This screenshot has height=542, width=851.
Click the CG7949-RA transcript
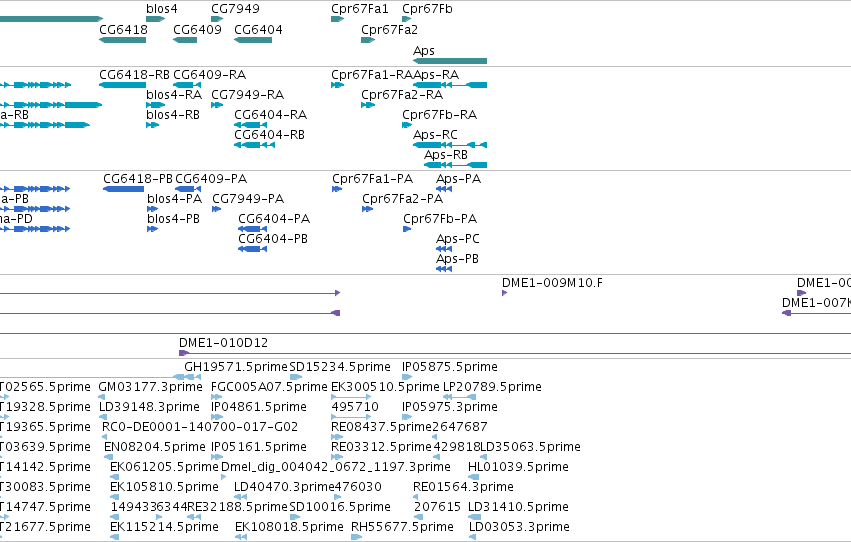coord(217,105)
